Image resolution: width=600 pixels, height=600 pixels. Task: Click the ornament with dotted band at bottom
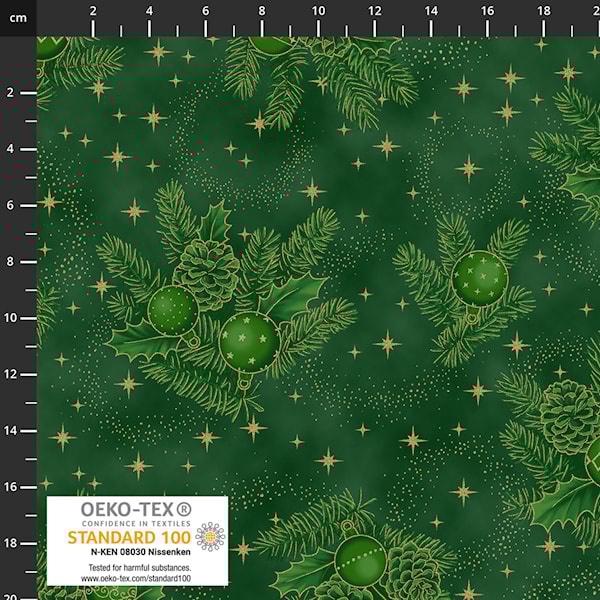[360, 558]
